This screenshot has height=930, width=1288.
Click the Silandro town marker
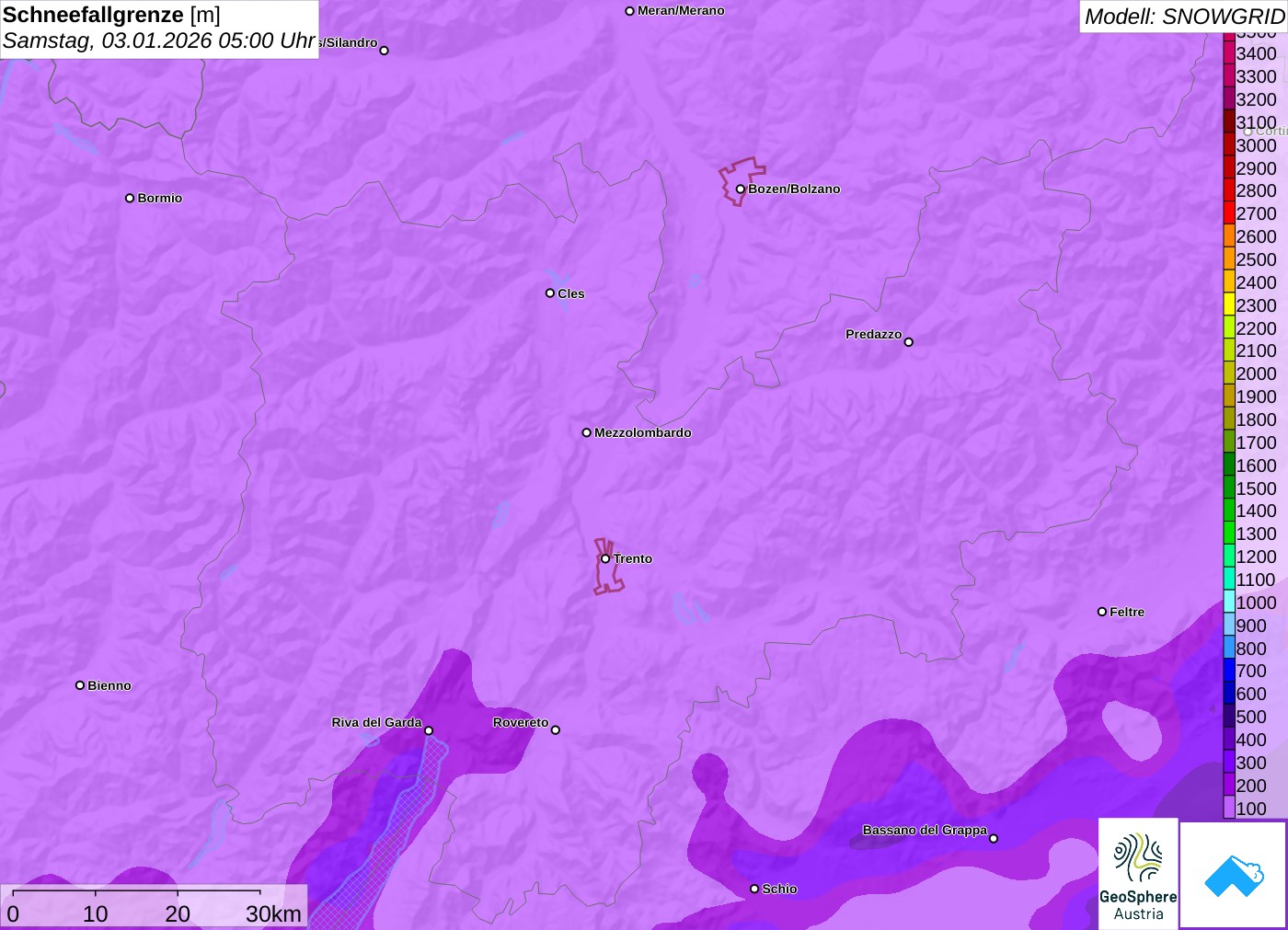coord(385,51)
